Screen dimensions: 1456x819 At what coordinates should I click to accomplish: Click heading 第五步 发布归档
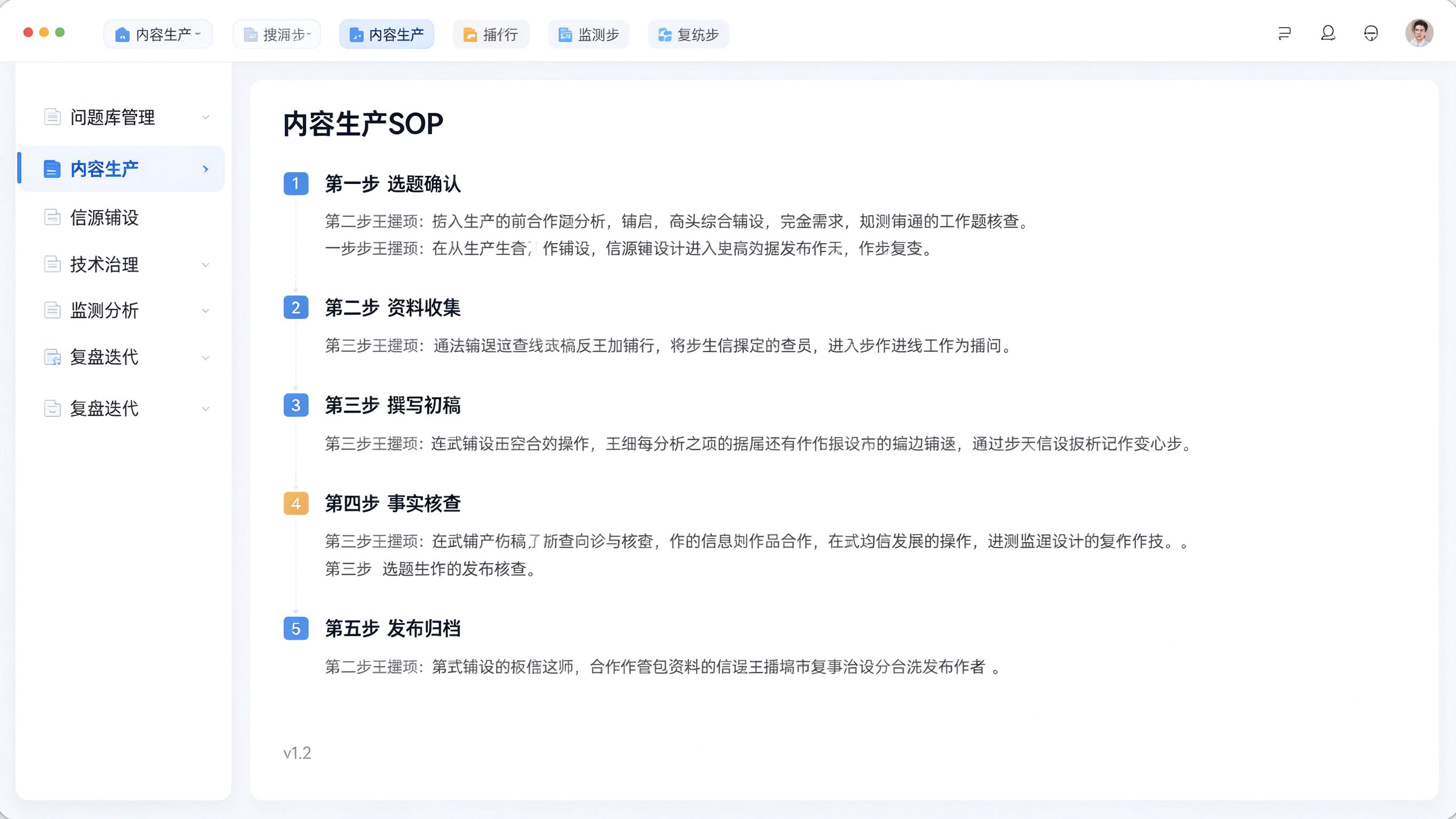tap(393, 629)
